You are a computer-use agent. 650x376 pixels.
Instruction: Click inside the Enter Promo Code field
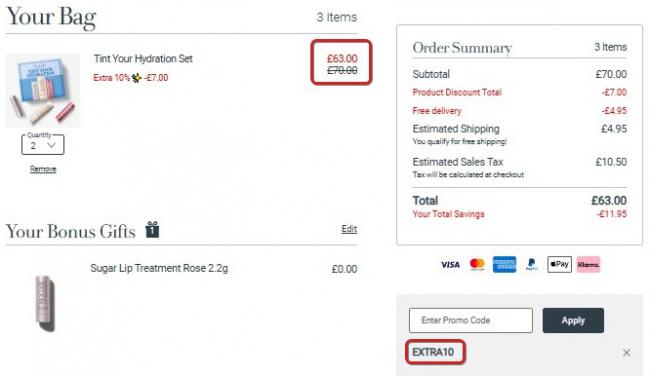pyautogui.click(x=471, y=320)
